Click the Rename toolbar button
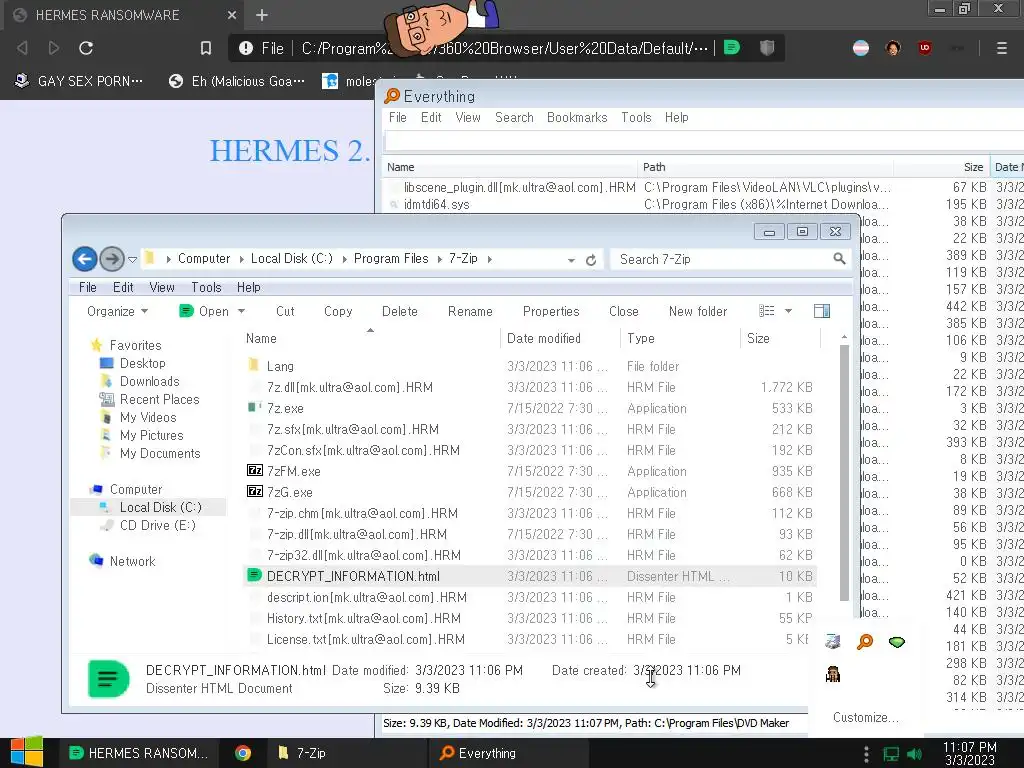This screenshot has height=768, width=1024. point(470,312)
